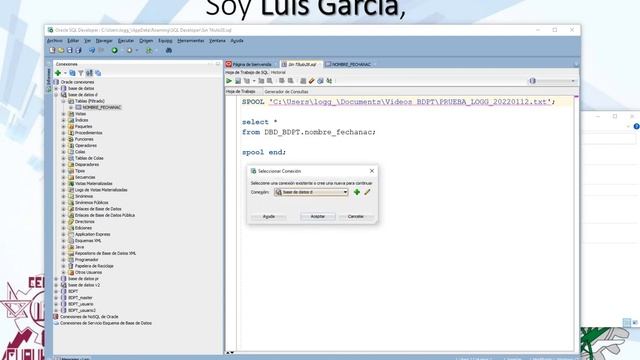Click the binoculars Find DB Object icon

[x=169, y=50]
